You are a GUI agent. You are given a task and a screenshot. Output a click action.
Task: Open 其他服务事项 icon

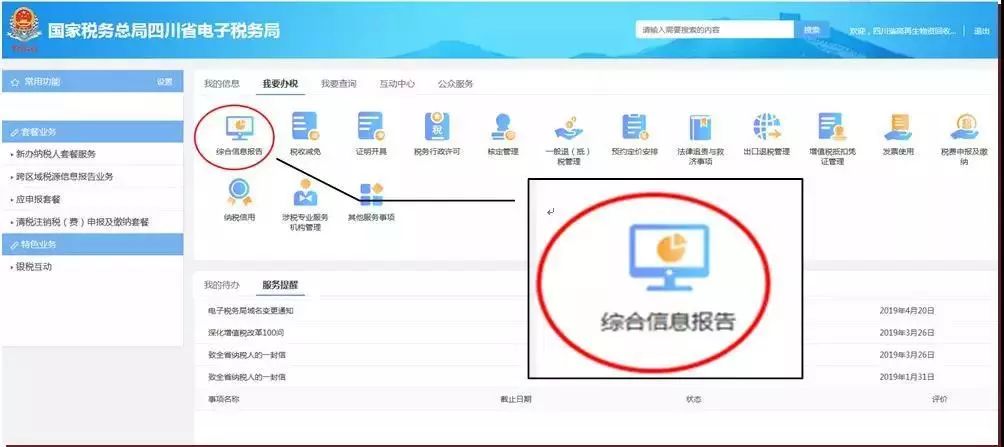[x=370, y=195]
